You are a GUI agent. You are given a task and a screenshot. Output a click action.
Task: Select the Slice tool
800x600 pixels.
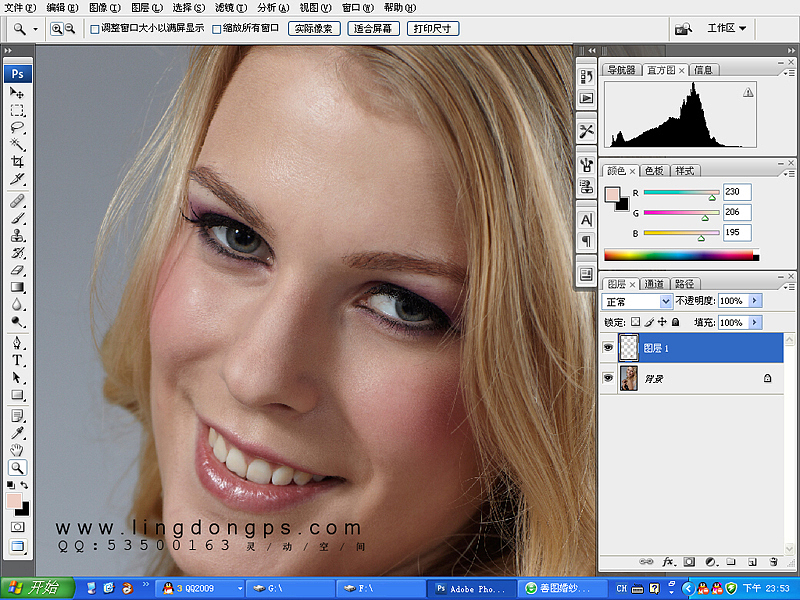pos(17,179)
